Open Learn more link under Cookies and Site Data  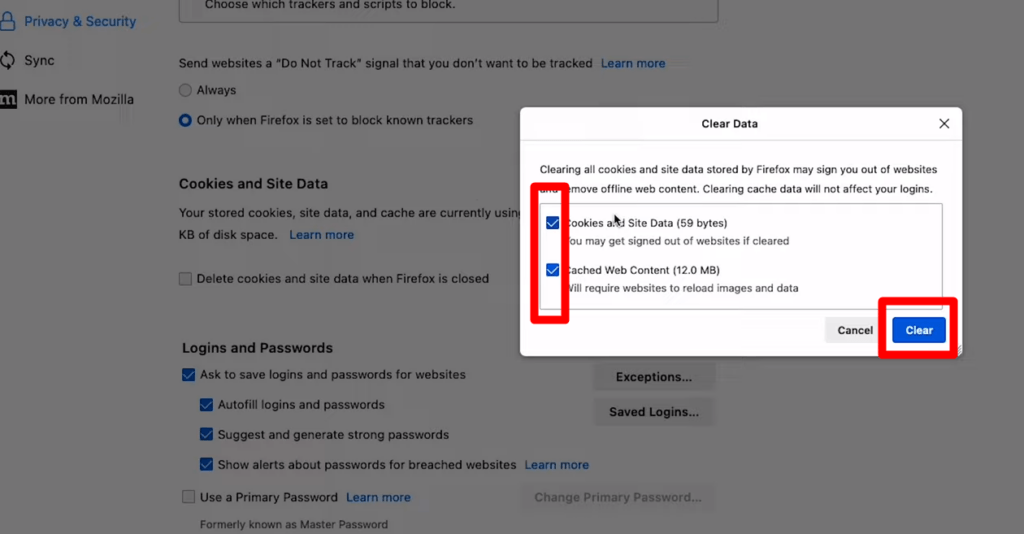tap(321, 234)
